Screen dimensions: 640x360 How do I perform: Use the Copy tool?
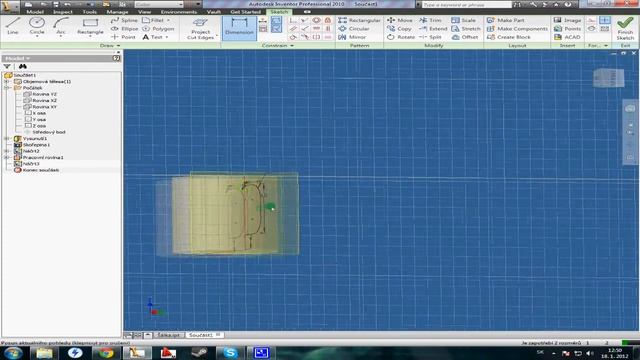click(x=399, y=29)
